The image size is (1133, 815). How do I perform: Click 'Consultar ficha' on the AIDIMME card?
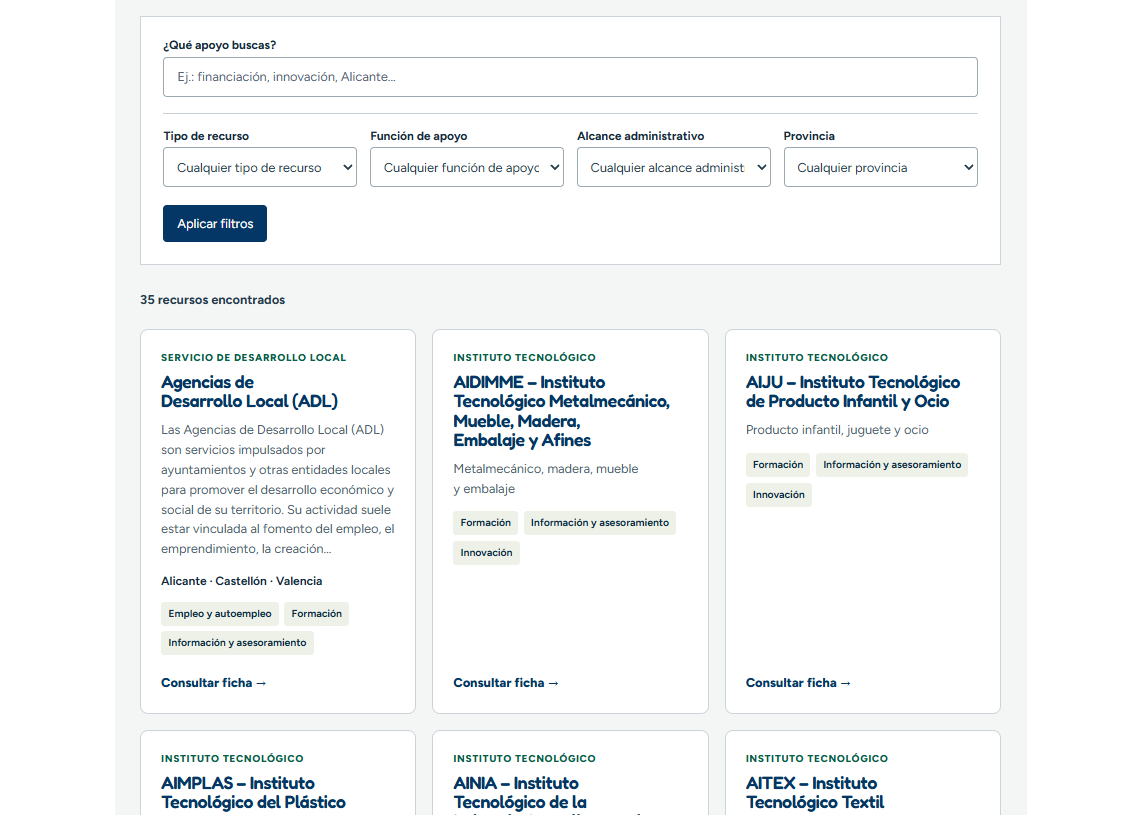[506, 683]
